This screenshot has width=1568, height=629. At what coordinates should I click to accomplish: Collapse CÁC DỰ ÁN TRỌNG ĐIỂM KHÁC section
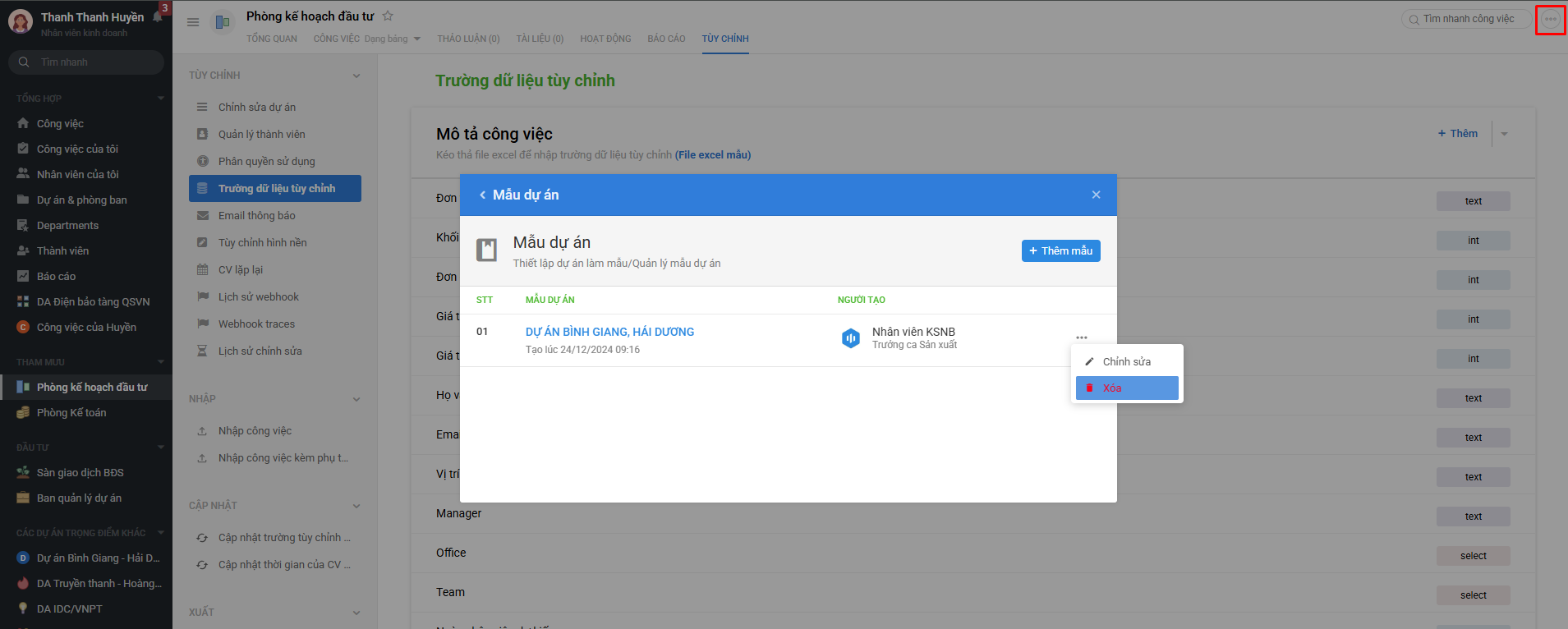[161, 532]
